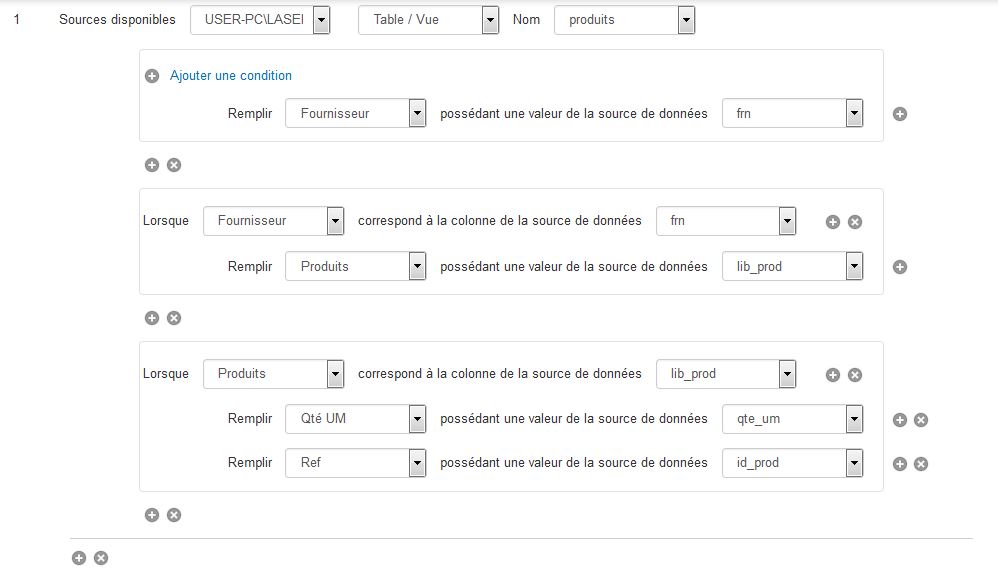
Task: Delete the Qté UM fill row
Action: coord(921,420)
